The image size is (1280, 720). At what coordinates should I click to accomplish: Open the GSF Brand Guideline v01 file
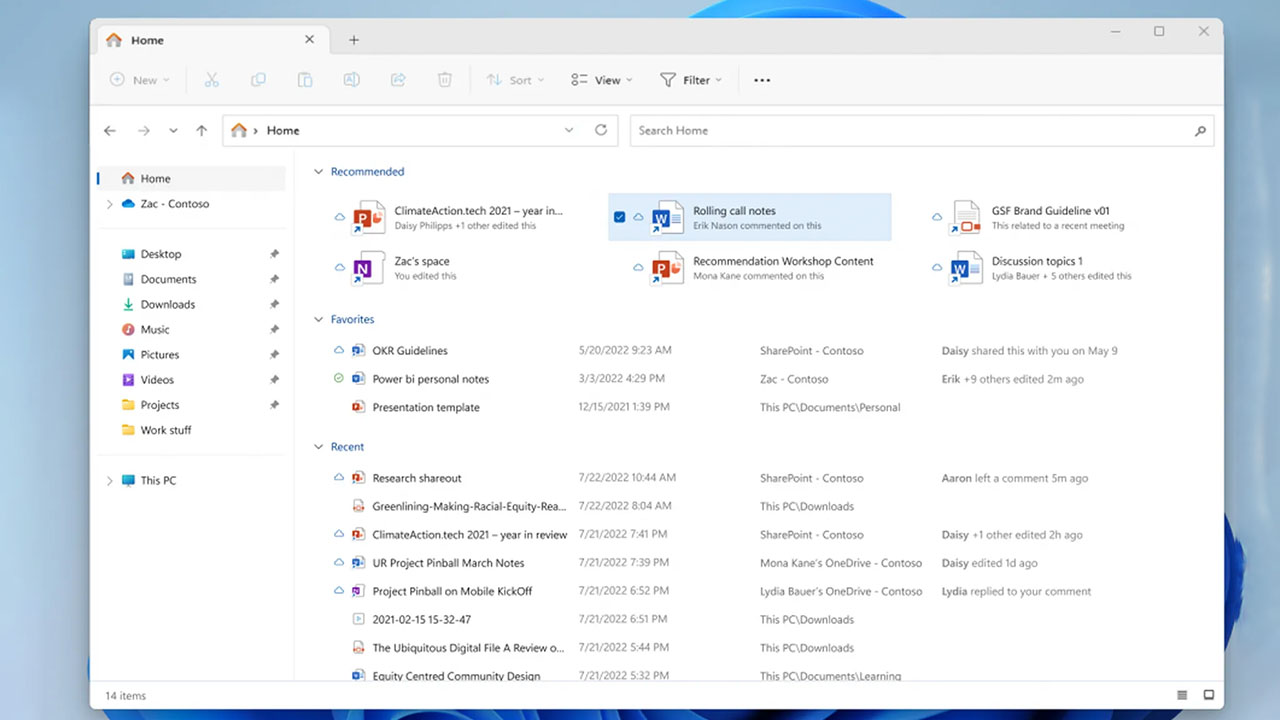point(1049,217)
